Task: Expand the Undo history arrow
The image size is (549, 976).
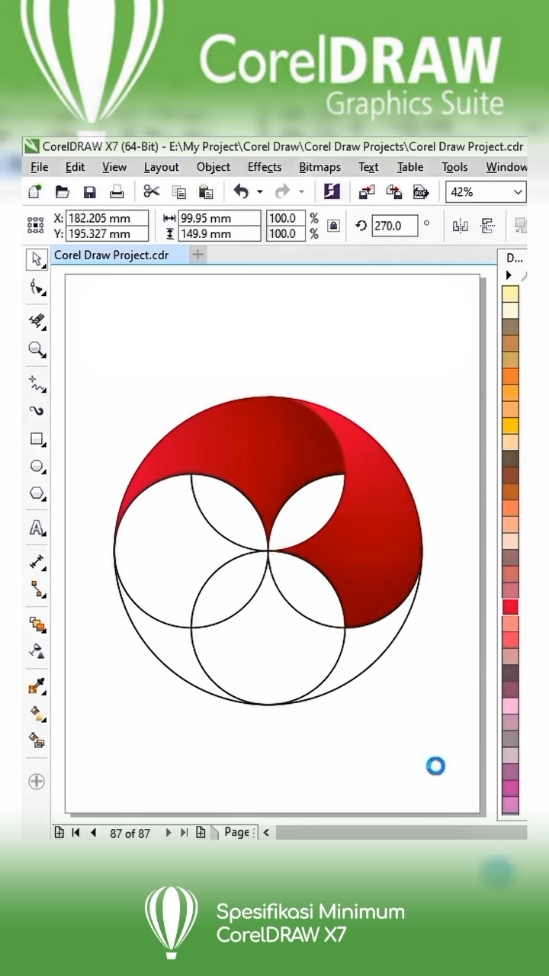Action: pyautogui.click(x=260, y=192)
